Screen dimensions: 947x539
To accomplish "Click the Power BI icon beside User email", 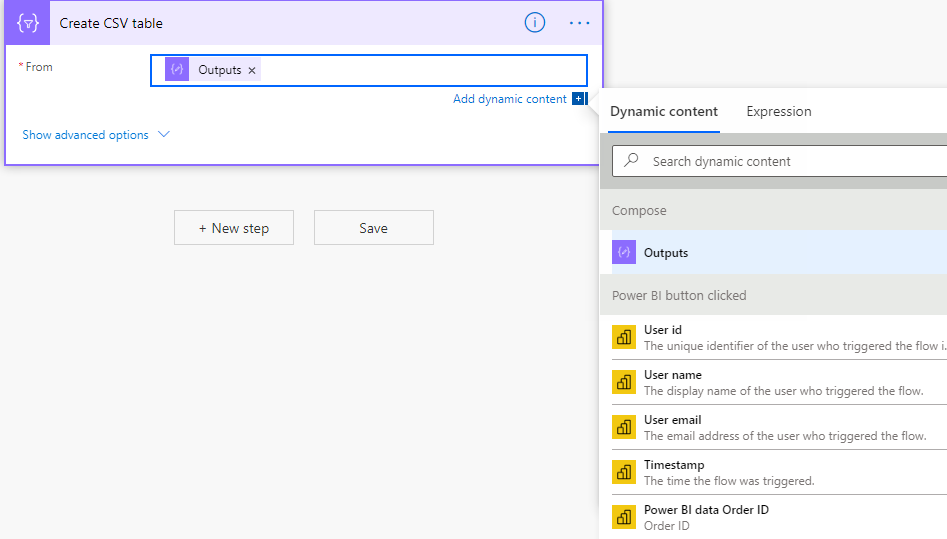I will [x=624, y=427].
